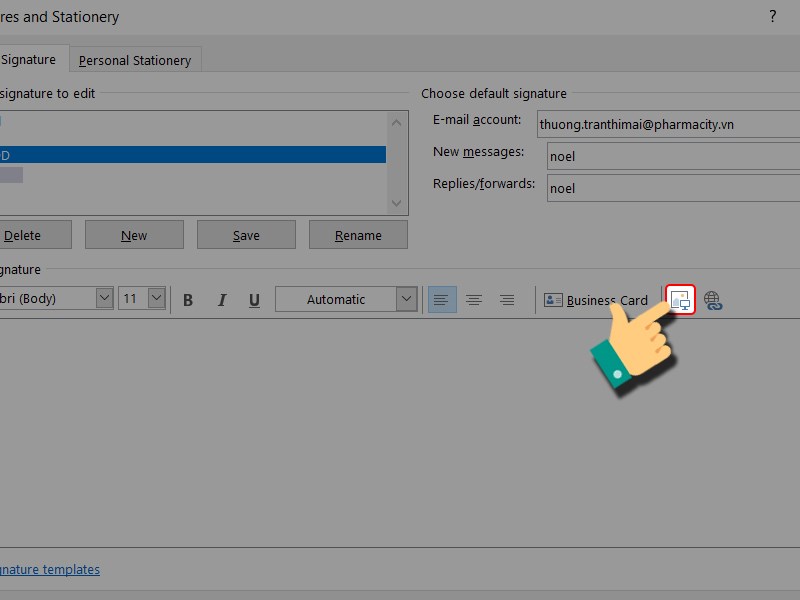The height and width of the screenshot is (600, 800).
Task: Open the New messages signature dropdown
Action: point(673,156)
